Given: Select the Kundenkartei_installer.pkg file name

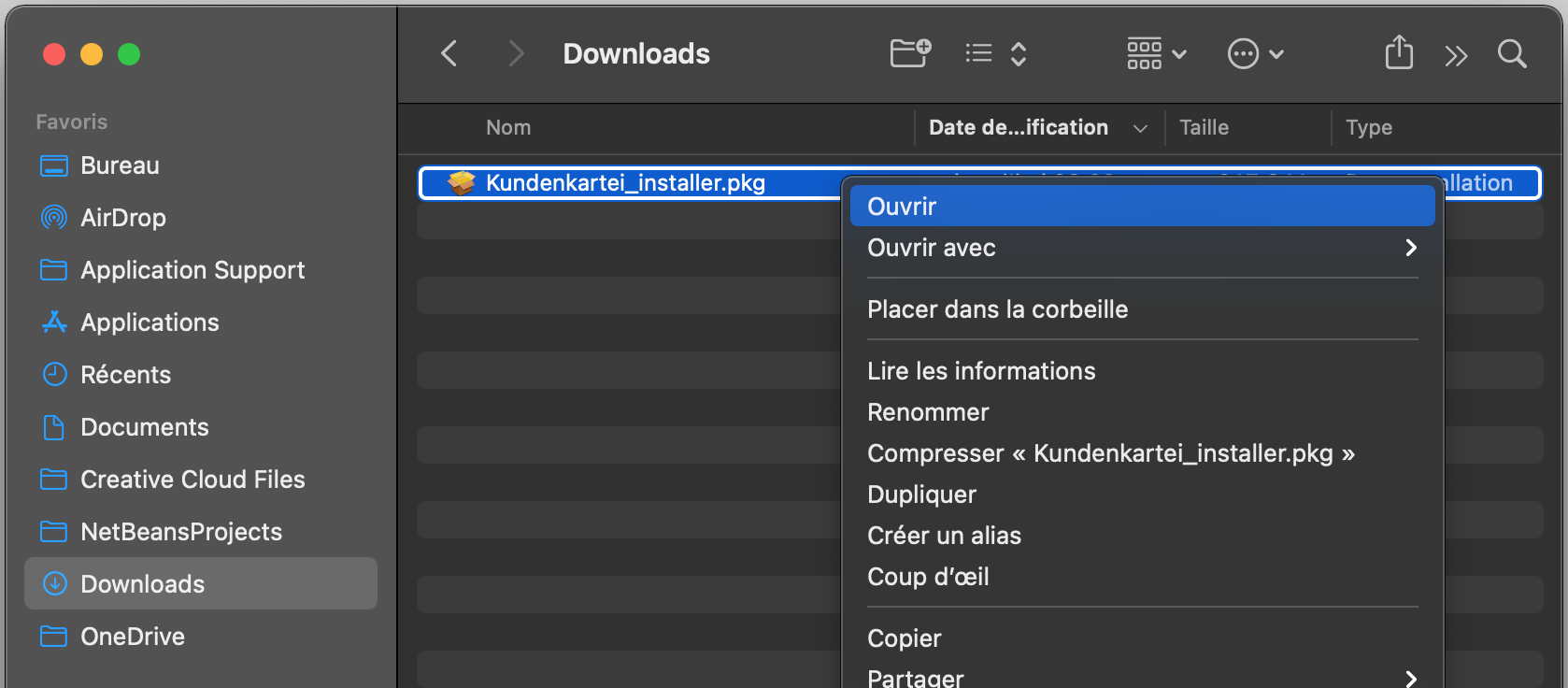Looking at the screenshot, I should coord(625,182).
